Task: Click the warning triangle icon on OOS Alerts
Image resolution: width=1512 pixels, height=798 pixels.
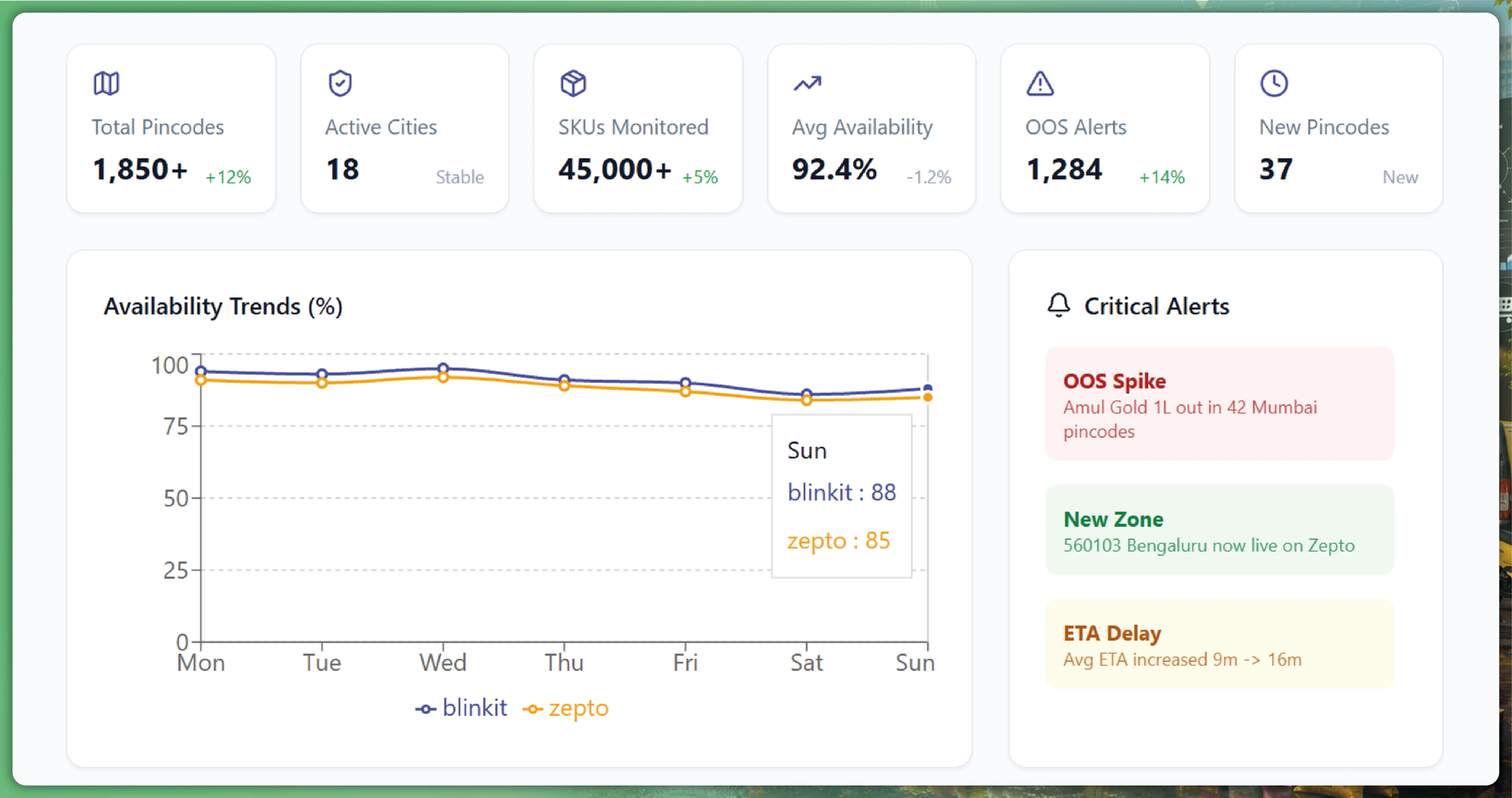Action: pos(1040,83)
